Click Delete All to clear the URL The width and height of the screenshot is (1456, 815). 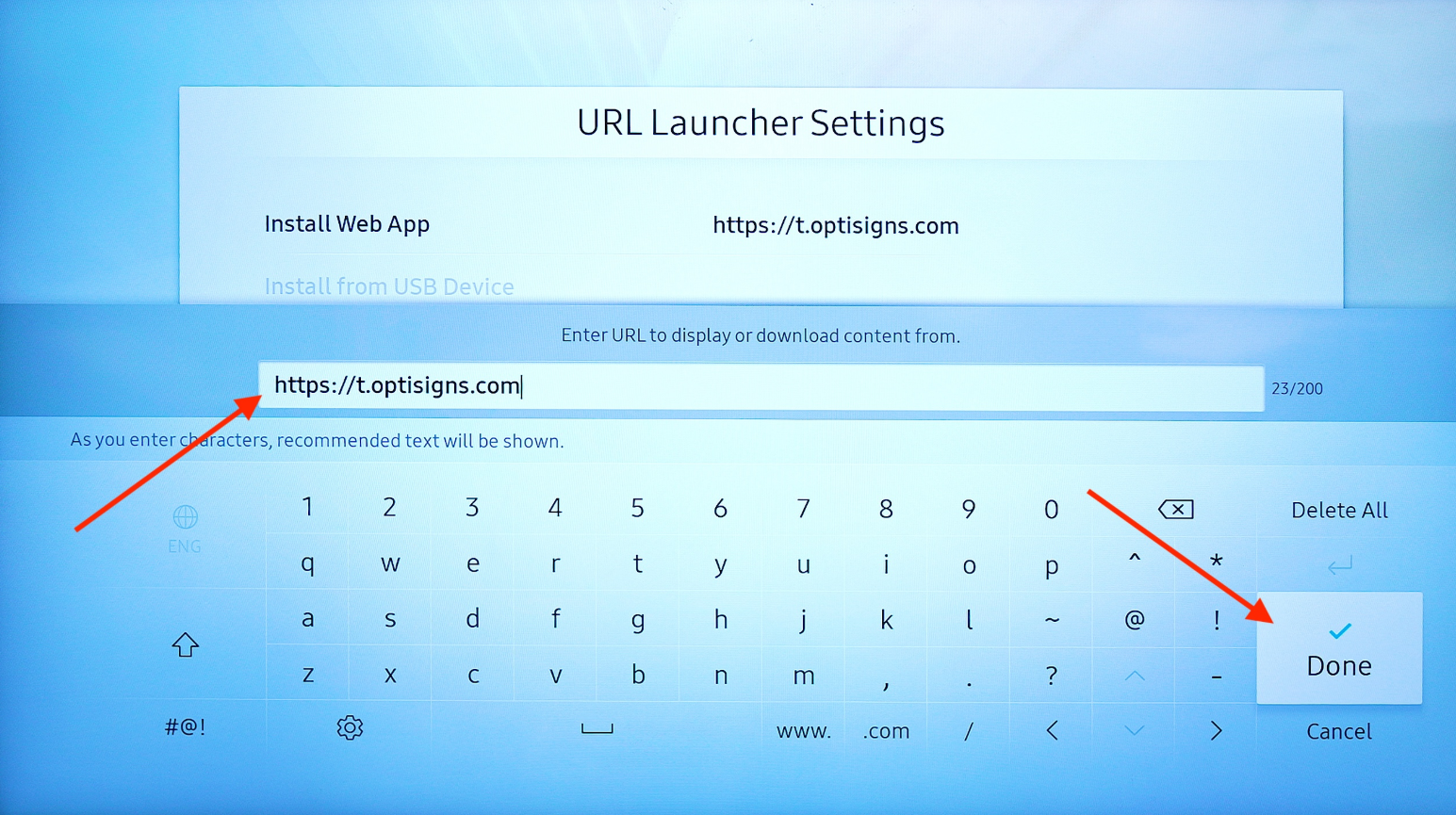pos(1339,510)
